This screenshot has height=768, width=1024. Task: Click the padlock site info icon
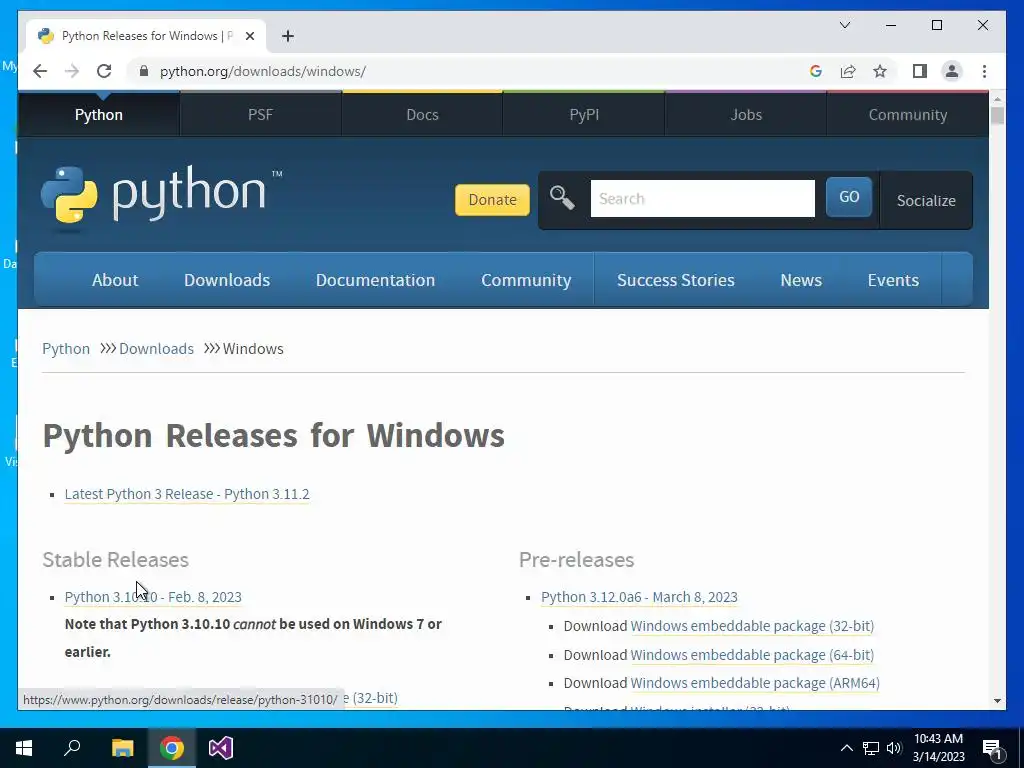144,71
